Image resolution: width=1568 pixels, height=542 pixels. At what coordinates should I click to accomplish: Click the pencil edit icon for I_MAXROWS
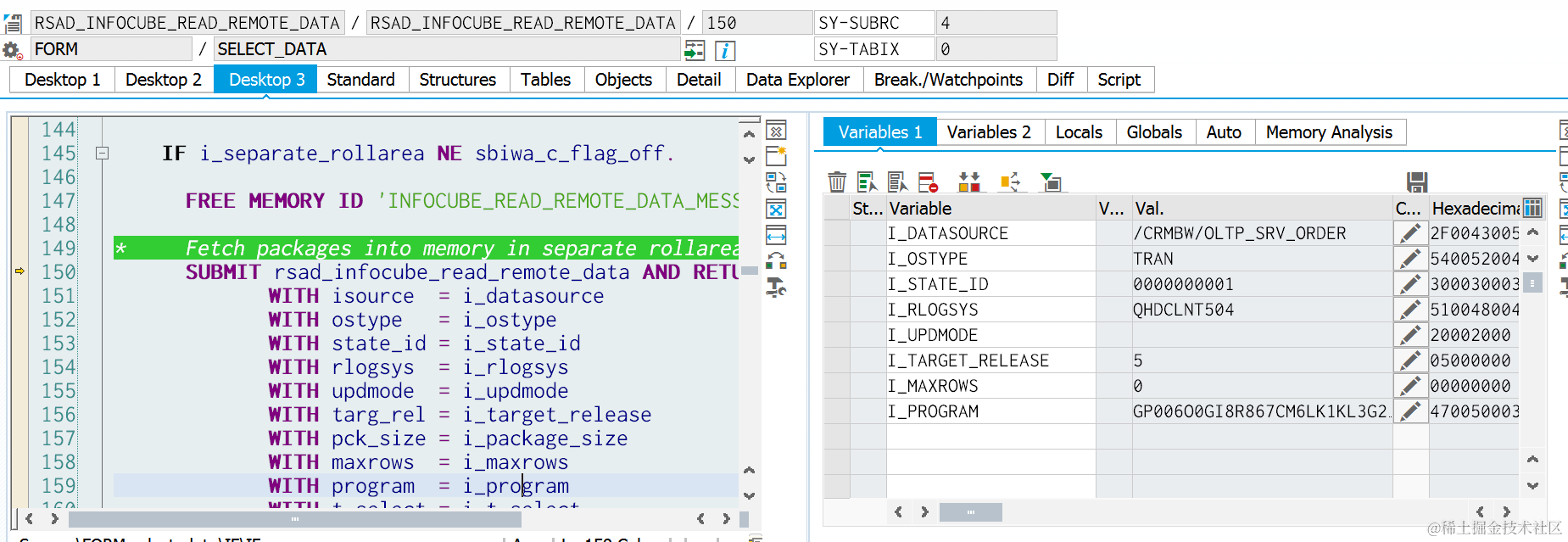coord(1410,386)
